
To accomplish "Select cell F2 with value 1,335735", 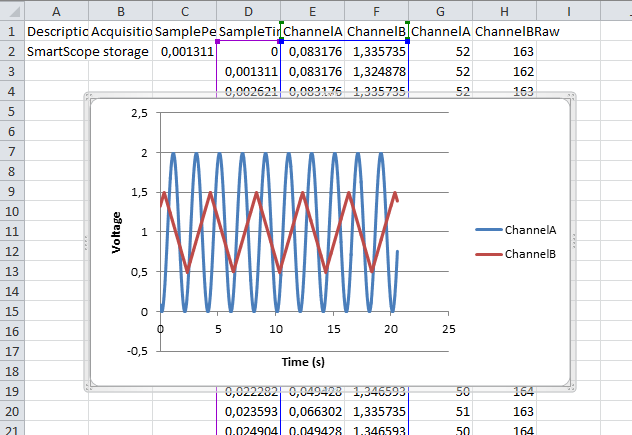I will pyautogui.click(x=376, y=52).
